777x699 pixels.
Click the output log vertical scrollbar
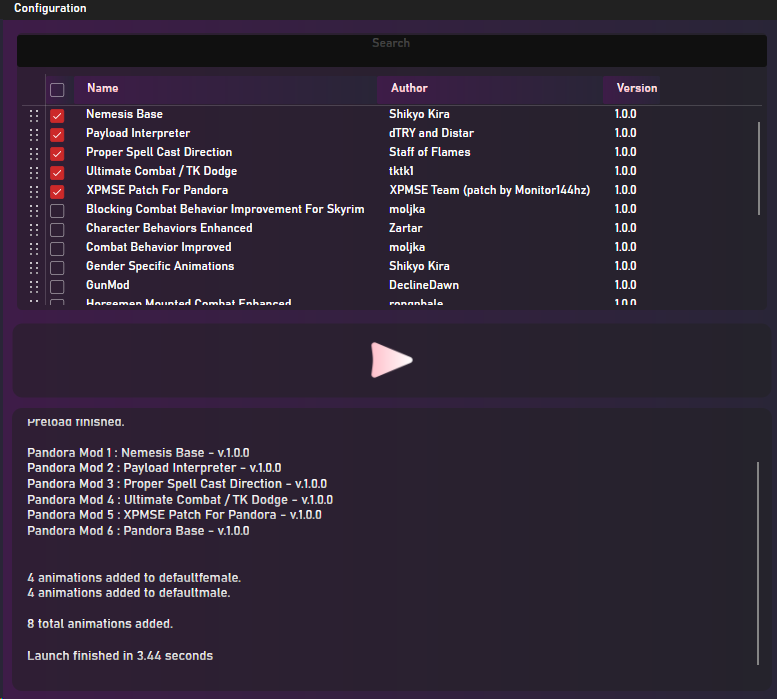click(758, 563)
